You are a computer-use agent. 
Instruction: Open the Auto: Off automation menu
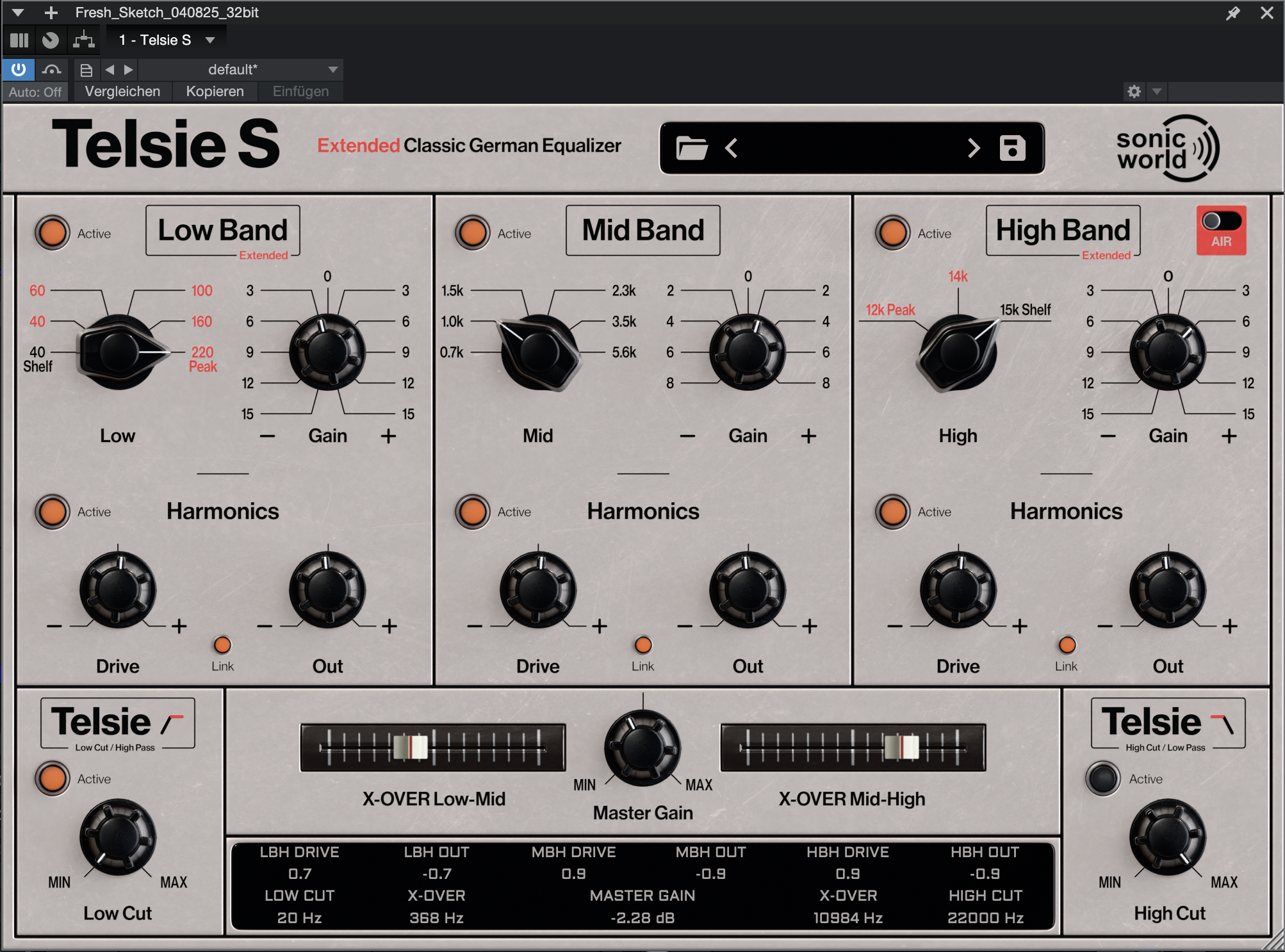coord(35,91)
